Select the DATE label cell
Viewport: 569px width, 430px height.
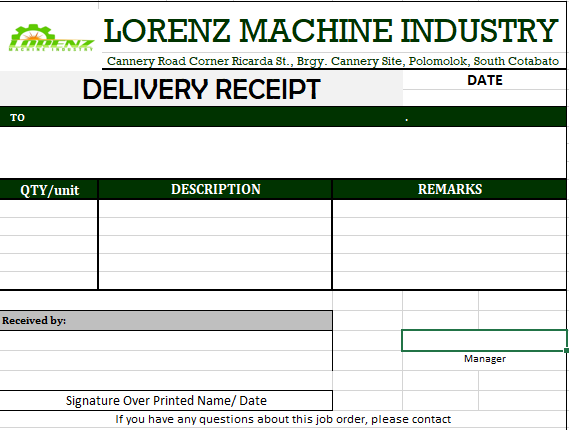pyautogui.click(x=484, y=80)
